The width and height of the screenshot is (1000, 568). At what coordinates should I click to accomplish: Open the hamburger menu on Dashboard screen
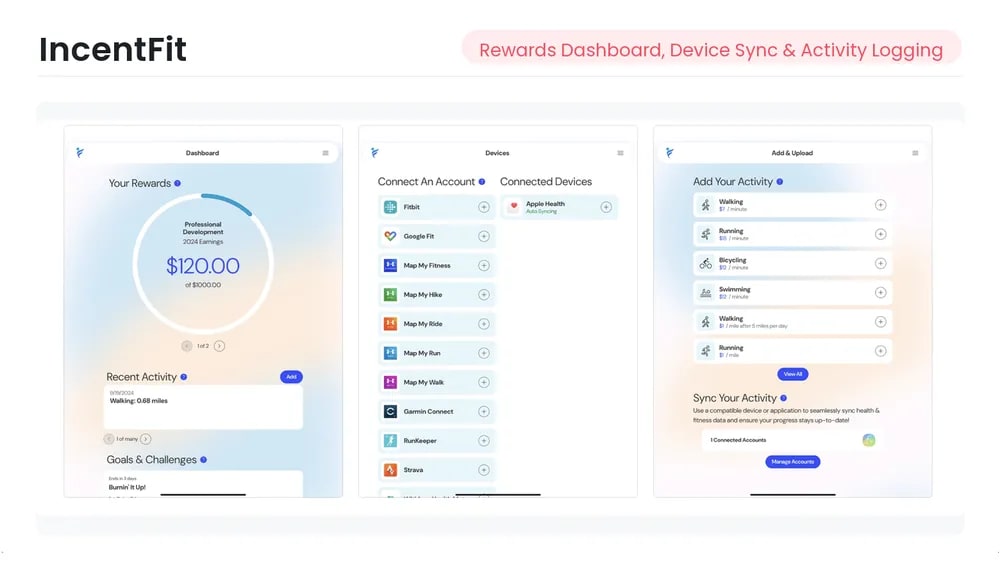(x=325, y=153)
